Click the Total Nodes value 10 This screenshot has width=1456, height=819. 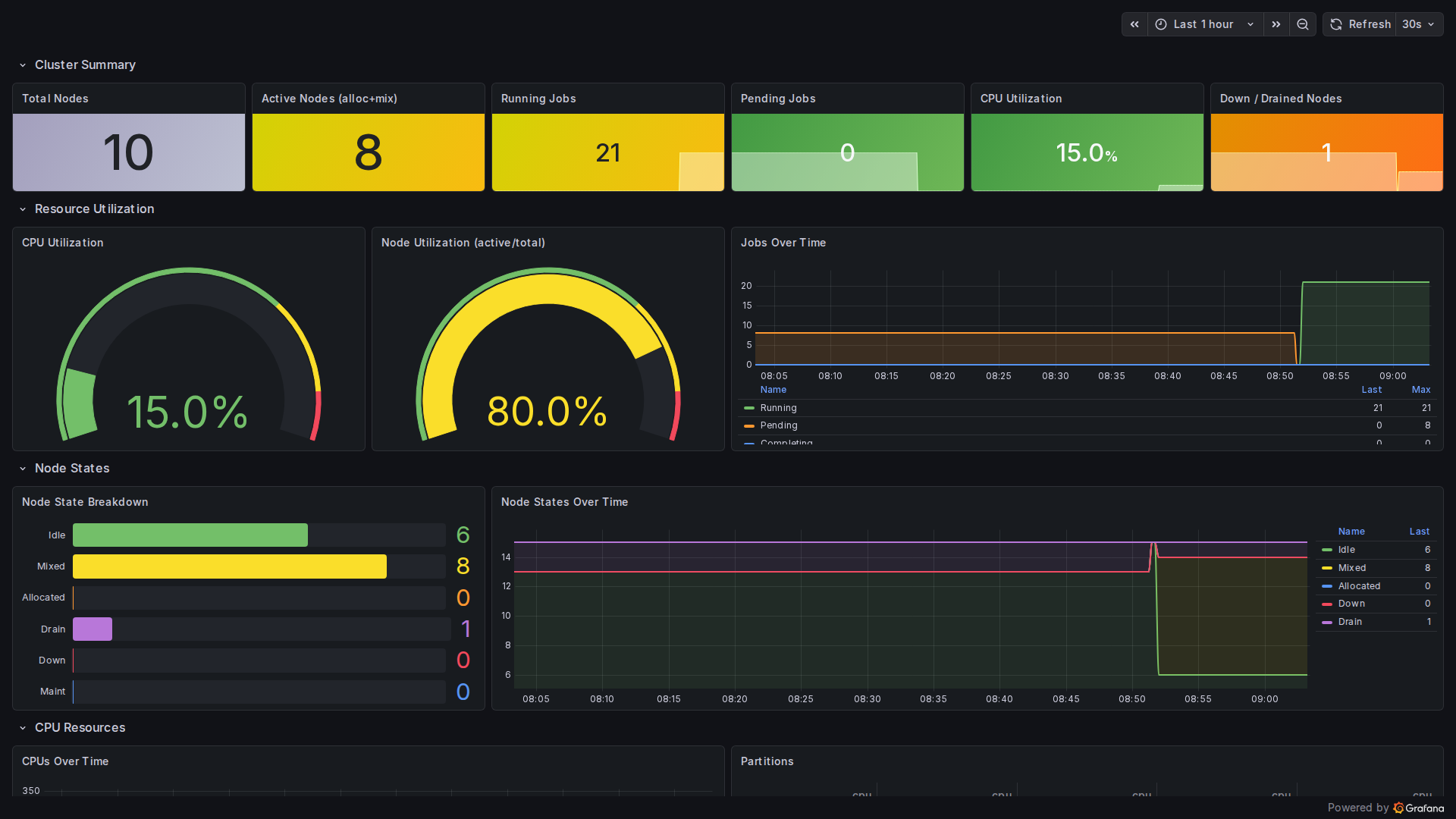pyautogui.click(x=128, y=152)
